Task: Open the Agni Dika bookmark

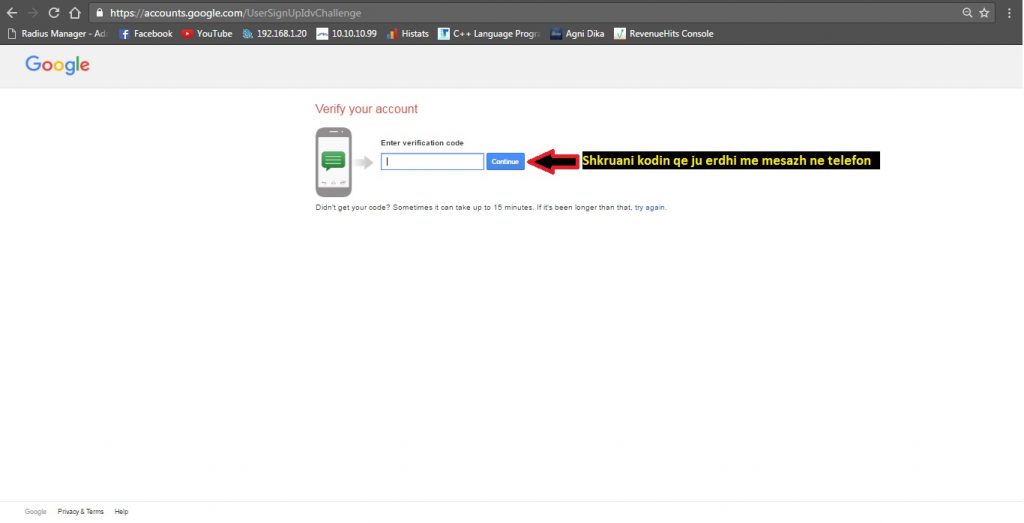Action: tap(577, 34)
